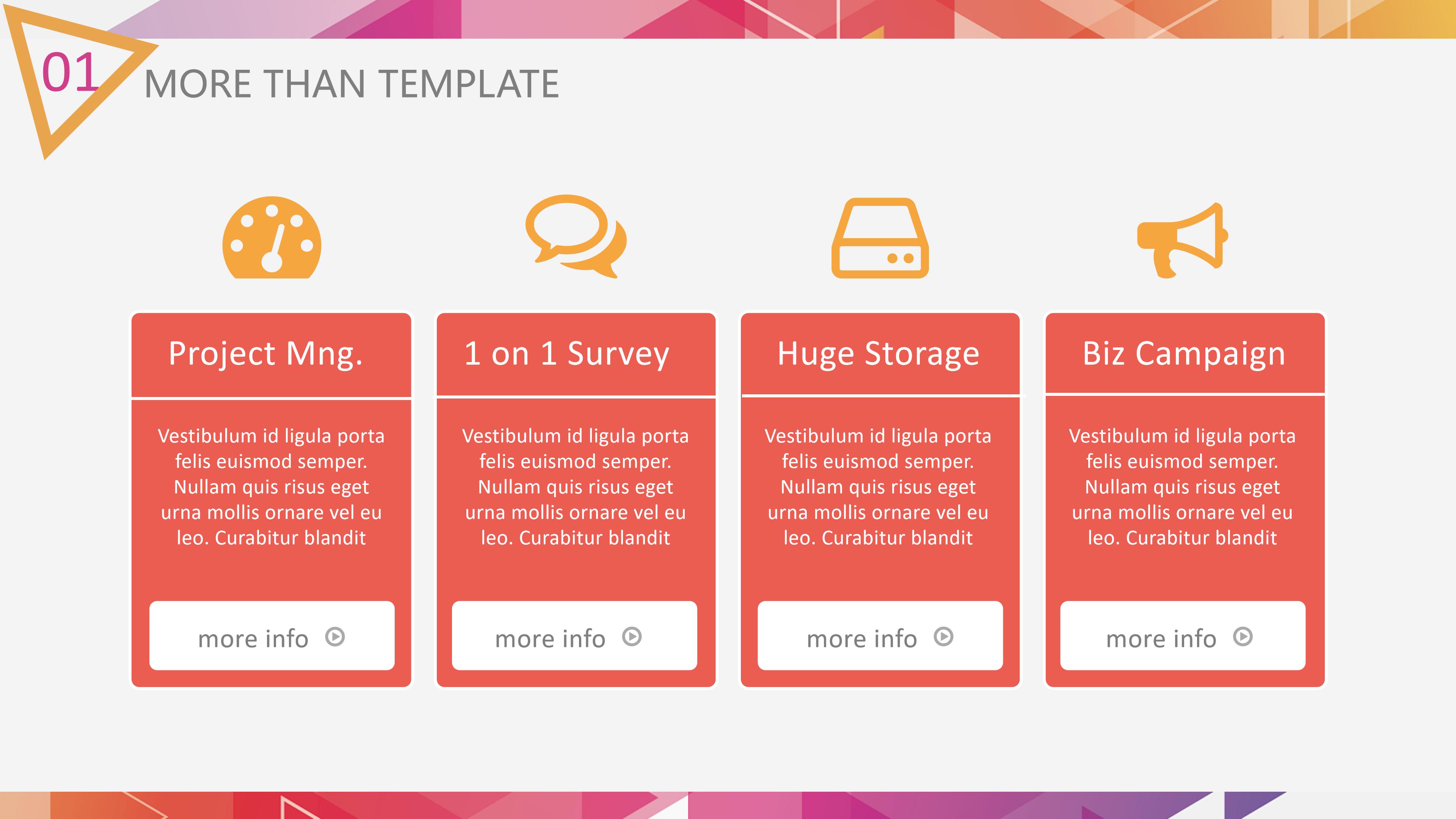Click play arrow icon in Survey card

pos(632,637)
